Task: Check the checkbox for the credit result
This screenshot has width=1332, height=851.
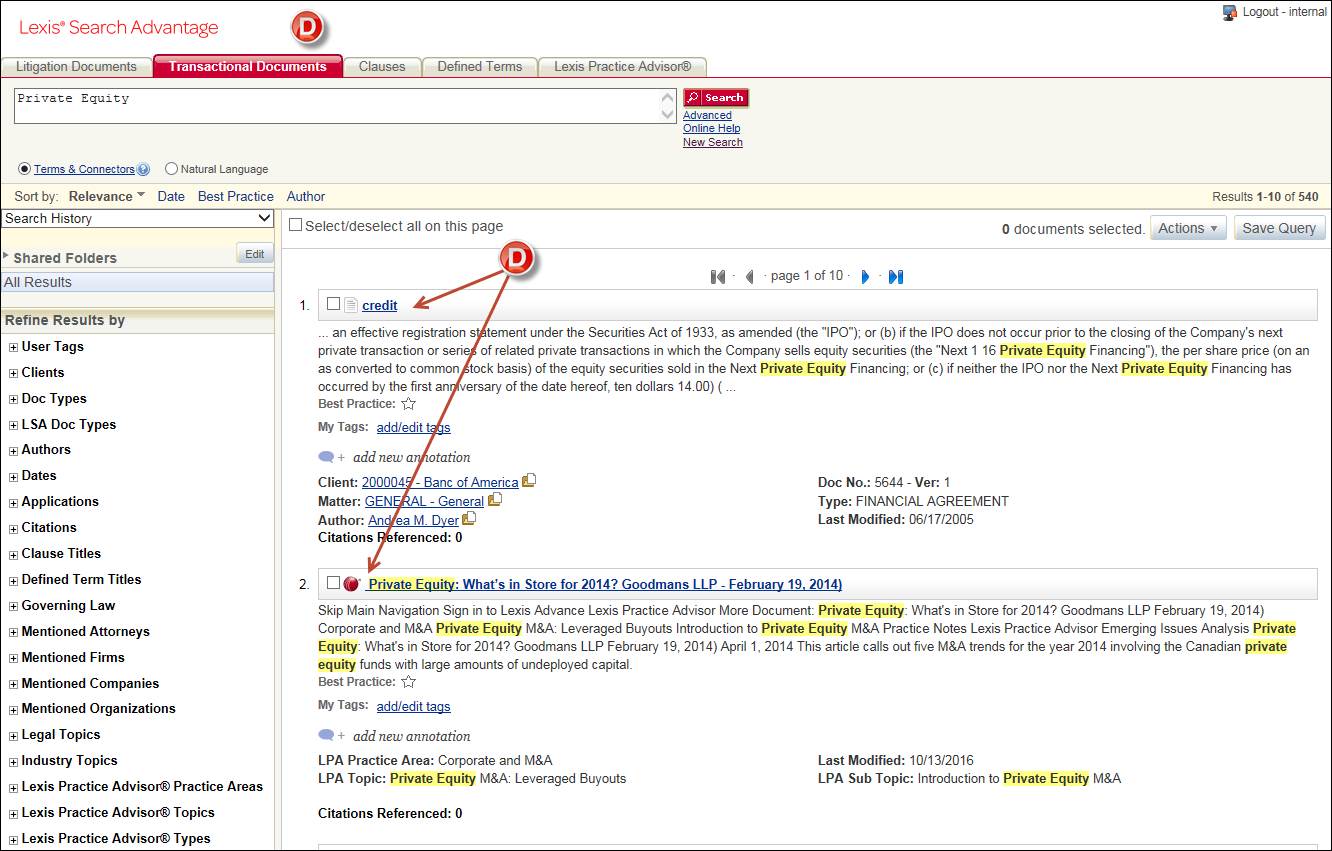Action: point(333,304)
